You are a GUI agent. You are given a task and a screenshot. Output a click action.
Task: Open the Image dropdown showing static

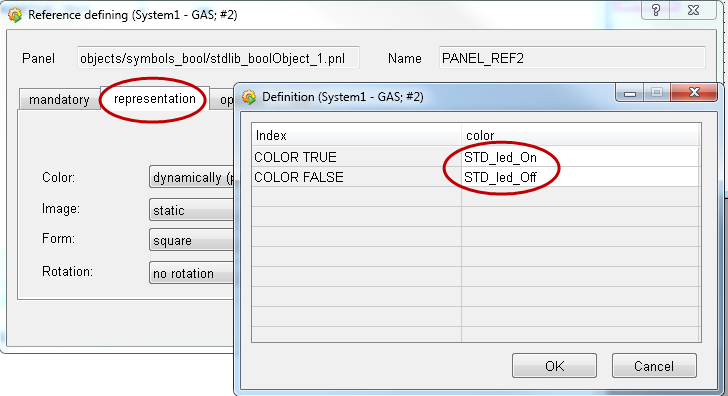192,210
